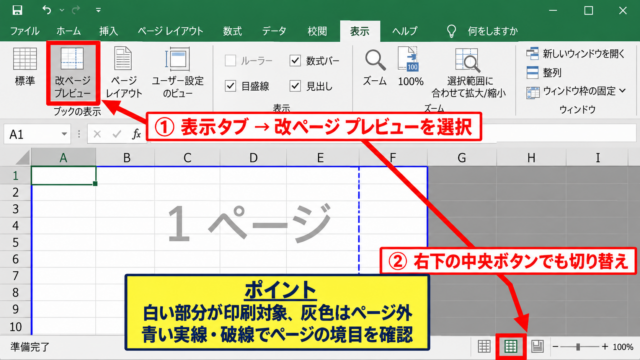Select row 9 header
The height and width of the screenshot is (360, 640).
16,309
